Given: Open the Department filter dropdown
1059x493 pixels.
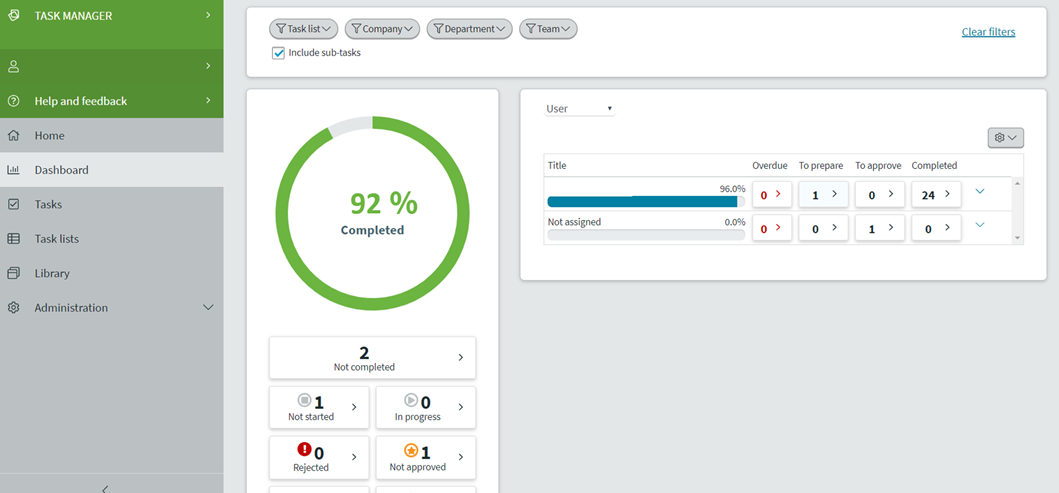Looking at the screenshot, I should coord(469,29).
